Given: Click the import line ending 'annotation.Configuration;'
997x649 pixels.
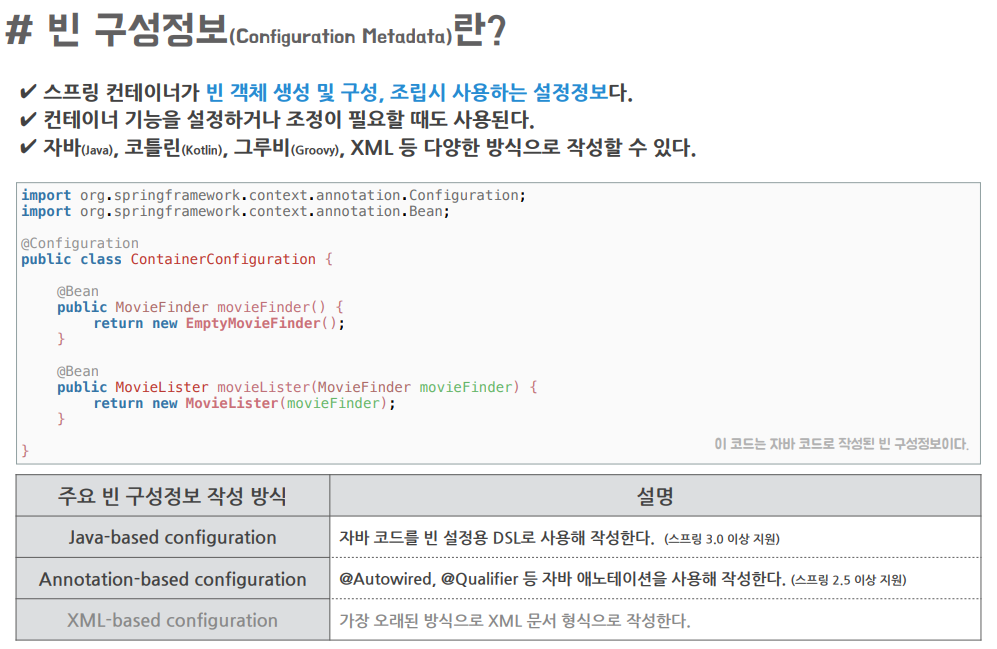Looking at the screenshot, I should click(x=273, y=195).
